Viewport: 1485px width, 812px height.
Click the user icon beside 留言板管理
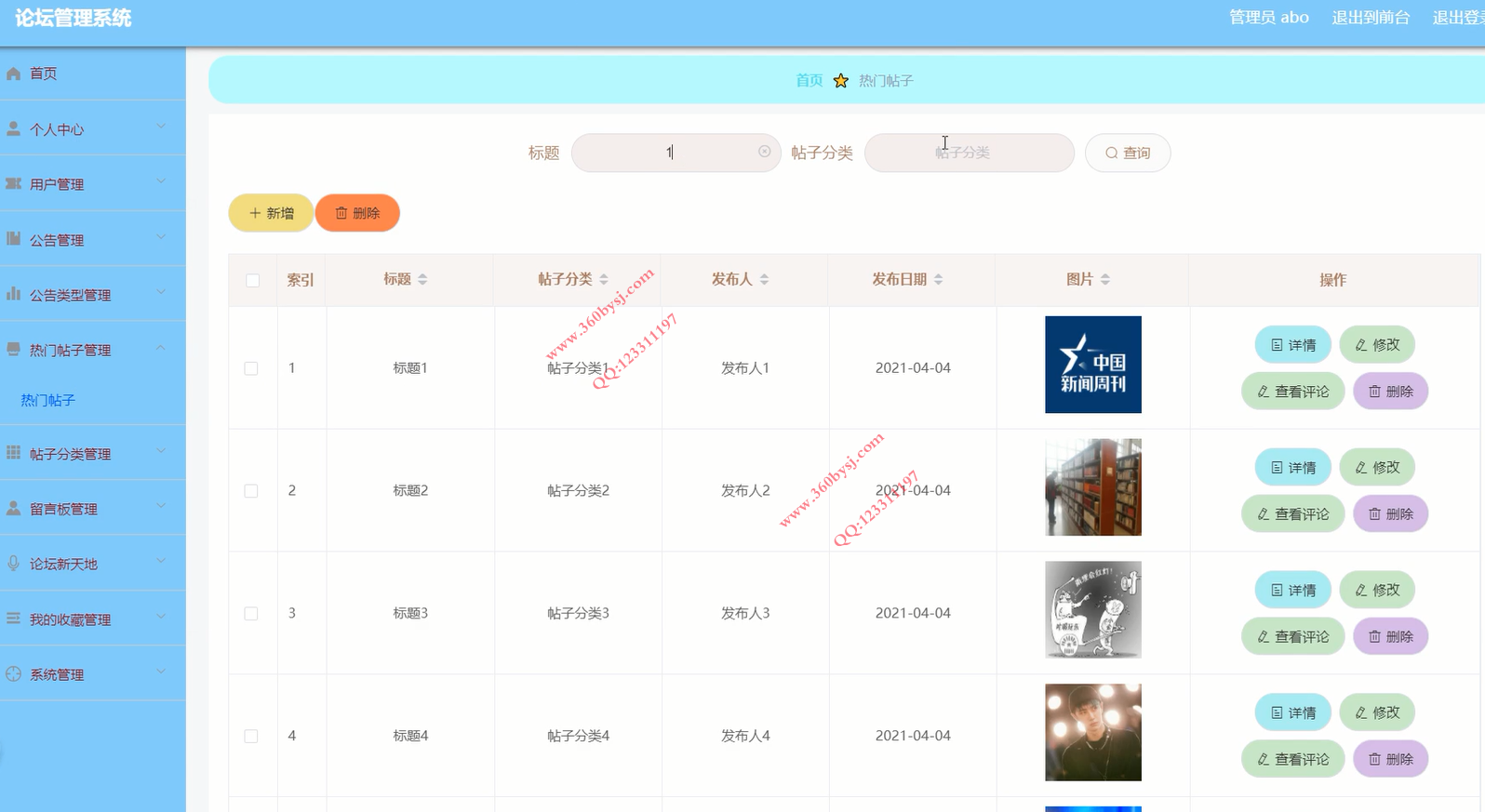[x=13, y=508]
